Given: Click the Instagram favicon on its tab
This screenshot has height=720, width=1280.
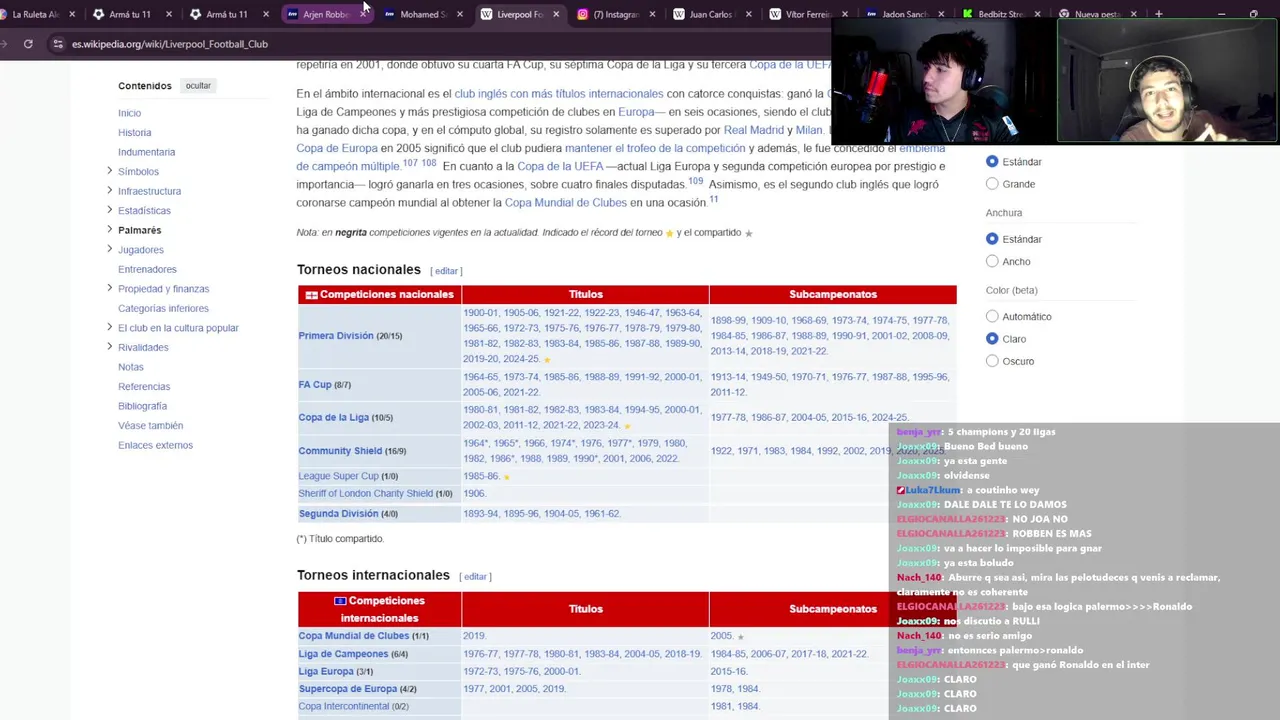Looking at the screenshot, I should tap(583, 14).
